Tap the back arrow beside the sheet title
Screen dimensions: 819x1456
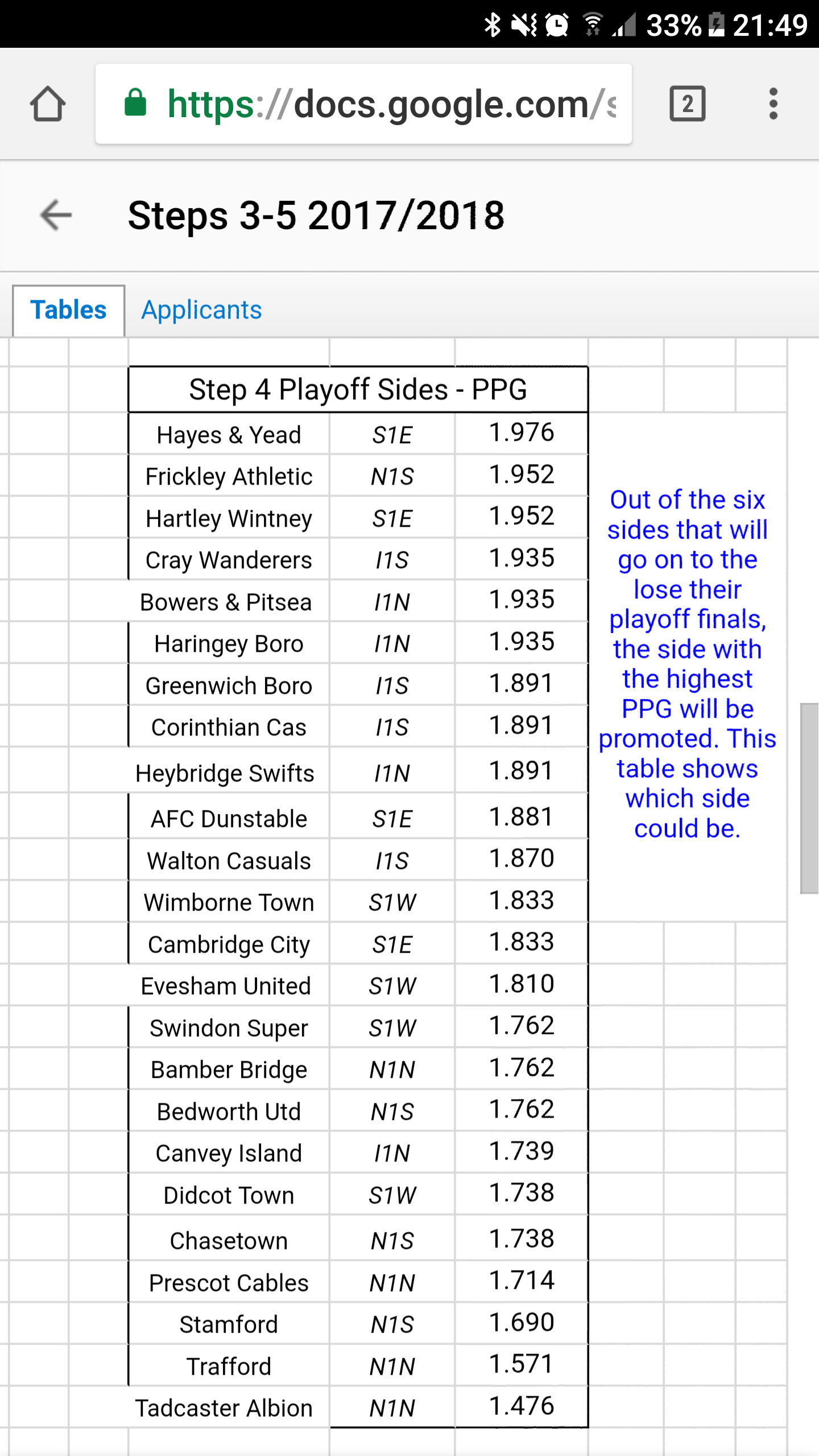tap(56, 216)
